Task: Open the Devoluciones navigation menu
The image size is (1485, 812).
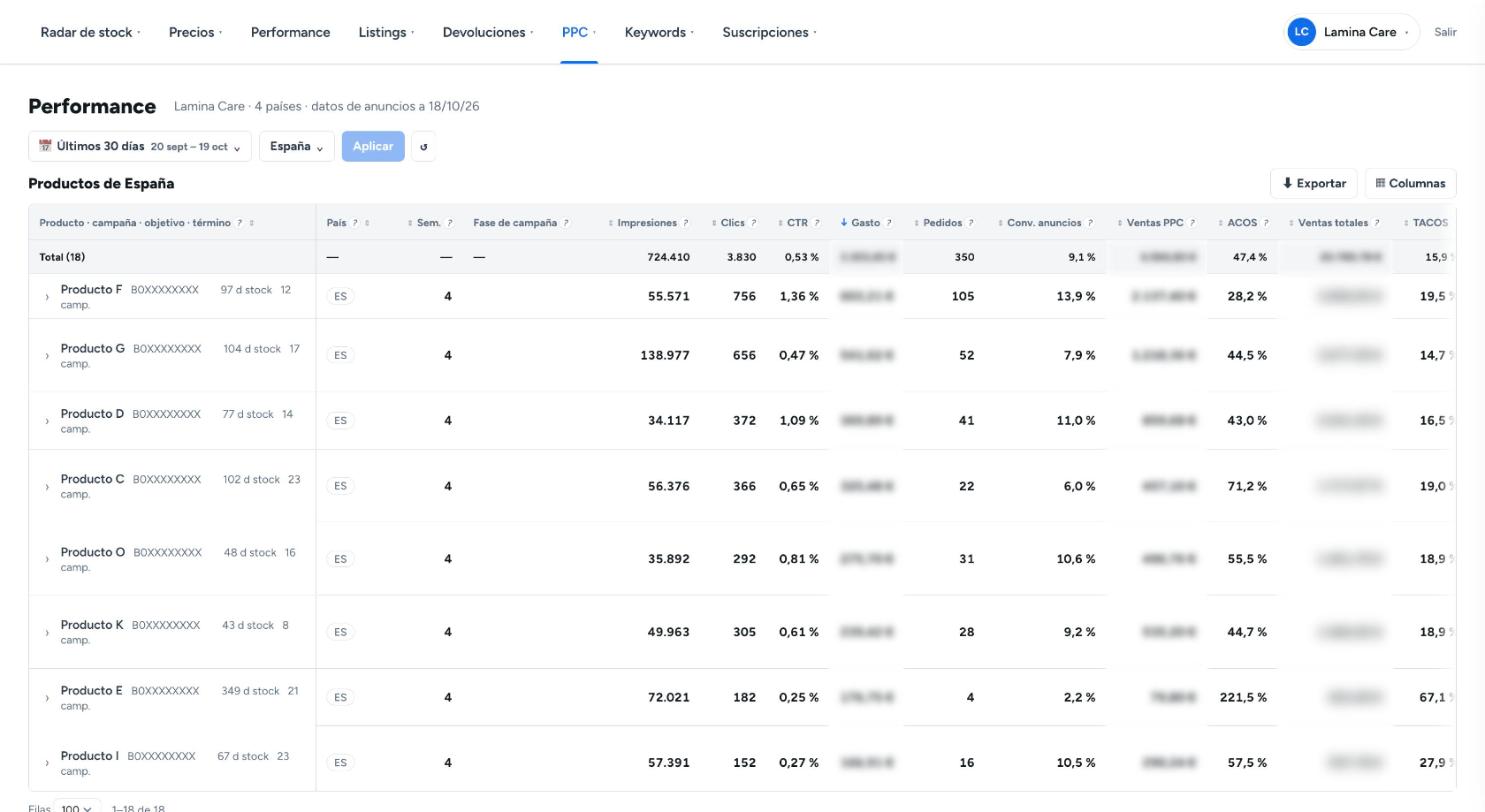Action: [488, 32]
